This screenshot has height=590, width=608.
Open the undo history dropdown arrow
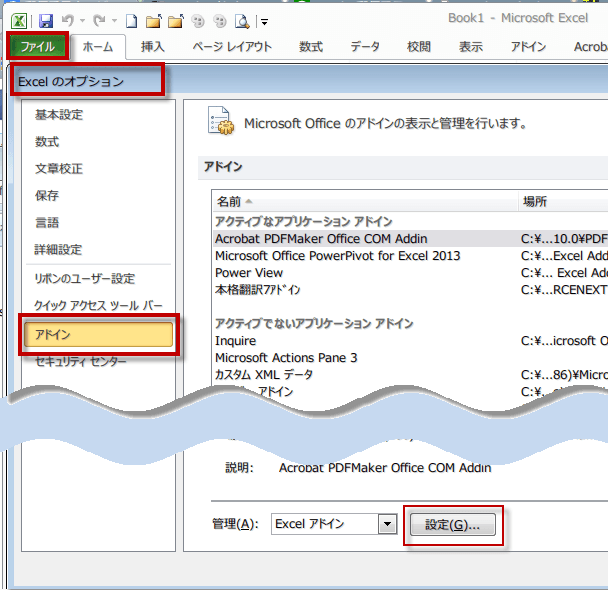[82, 21]
